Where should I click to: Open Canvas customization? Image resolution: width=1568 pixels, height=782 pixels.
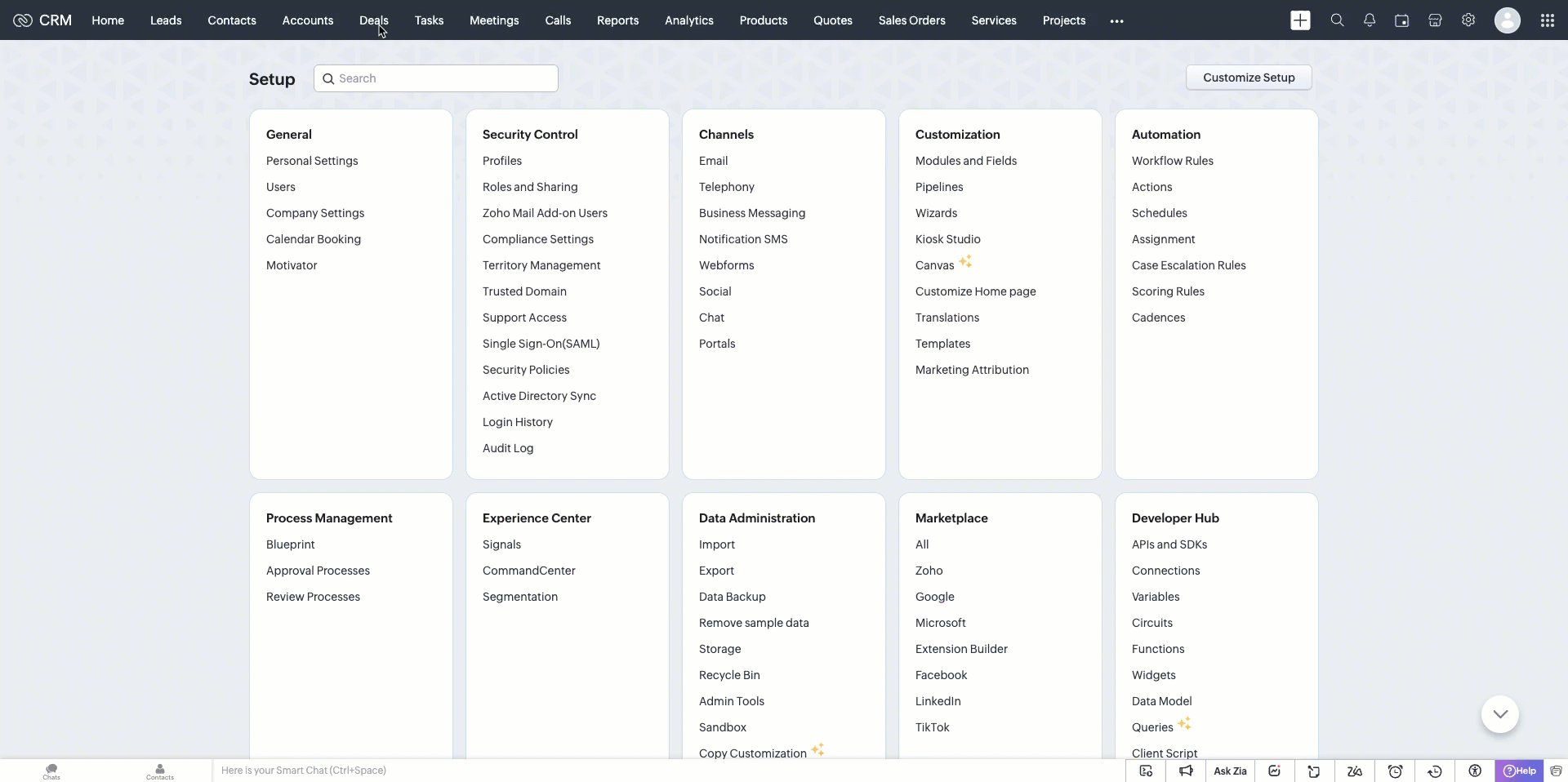click(935, 265)
